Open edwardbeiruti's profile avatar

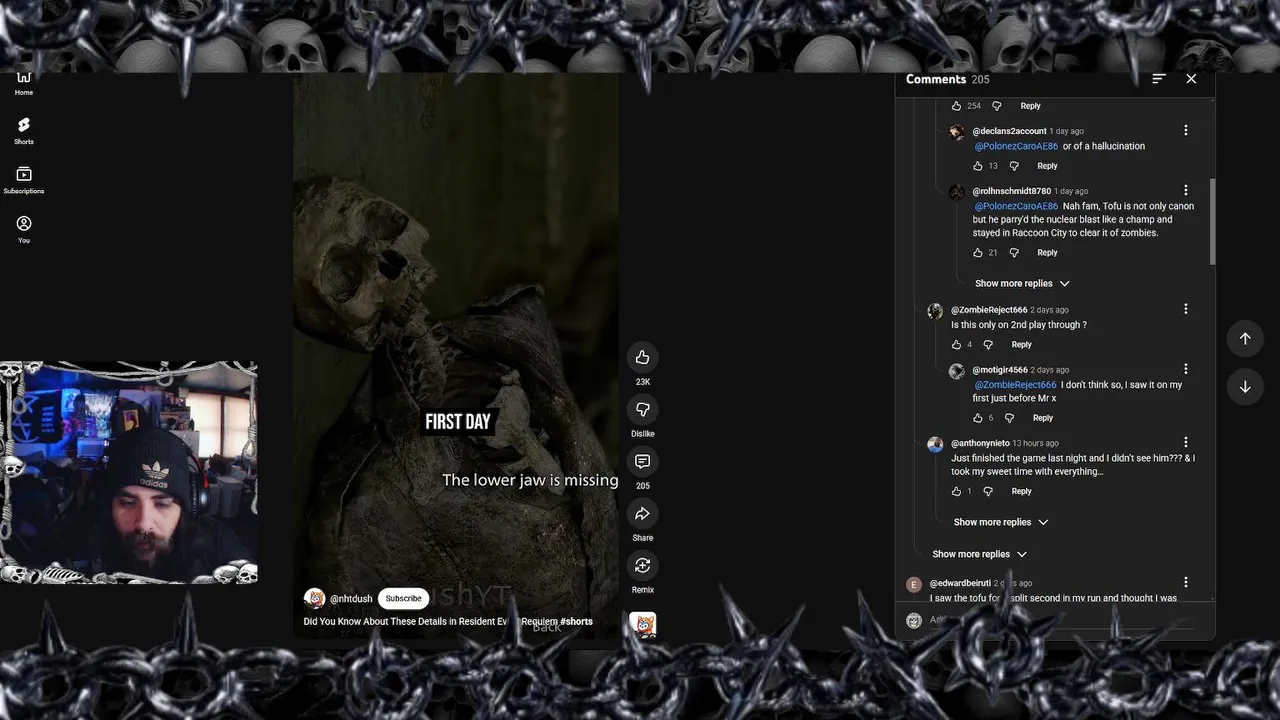[x=913, y=585]
